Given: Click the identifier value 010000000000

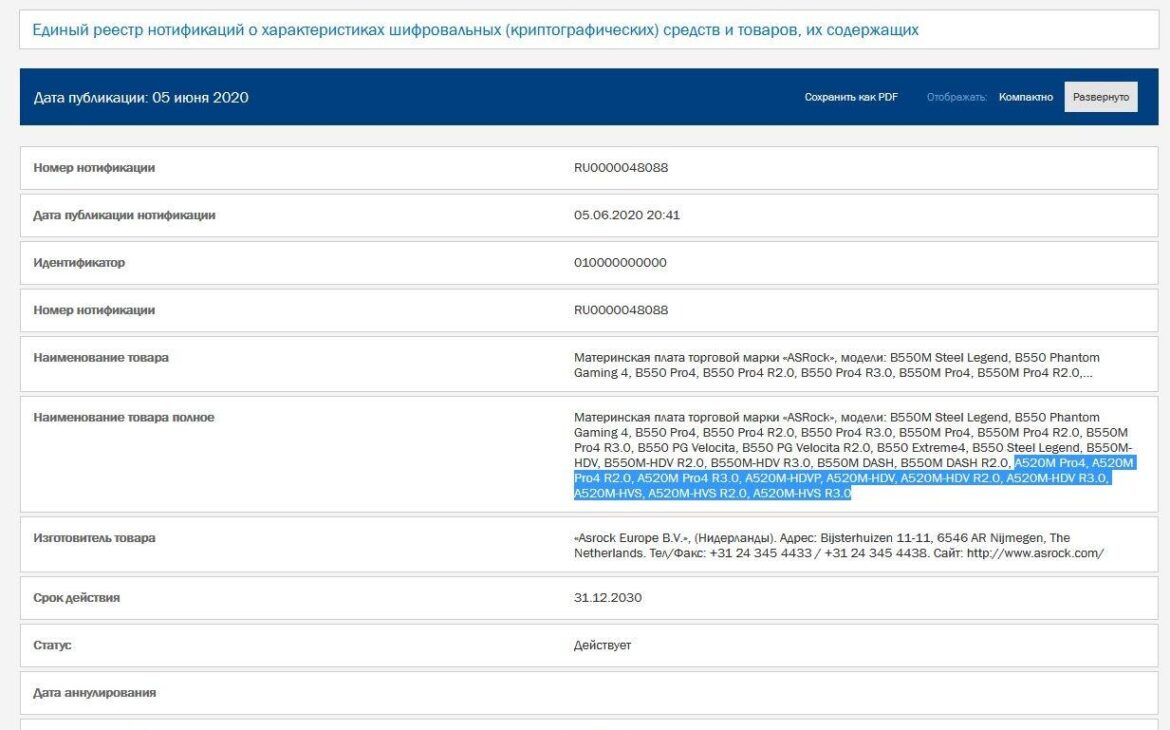Looking at the screenshot, I should pos(620,263).
